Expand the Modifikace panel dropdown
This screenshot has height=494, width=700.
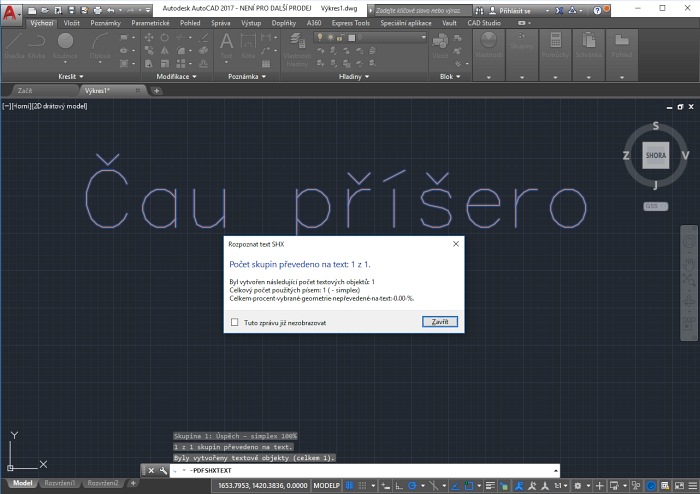point(176,76)
